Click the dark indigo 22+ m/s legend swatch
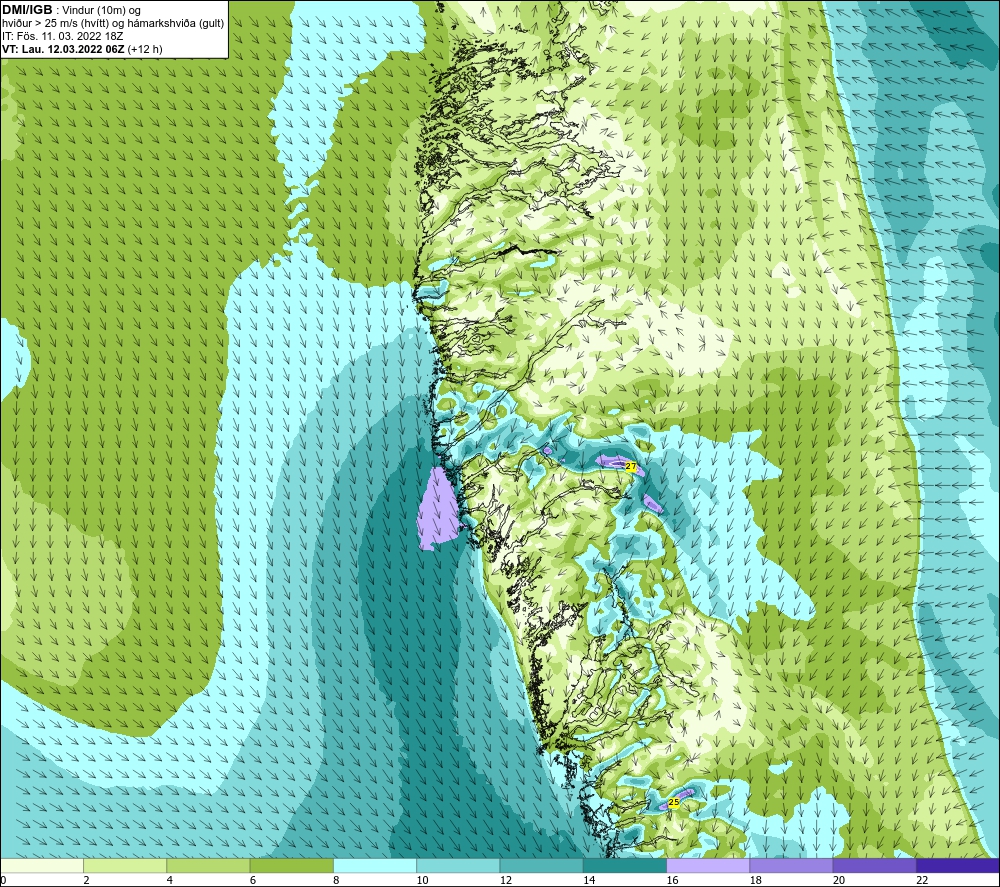 tap(958, 866)
